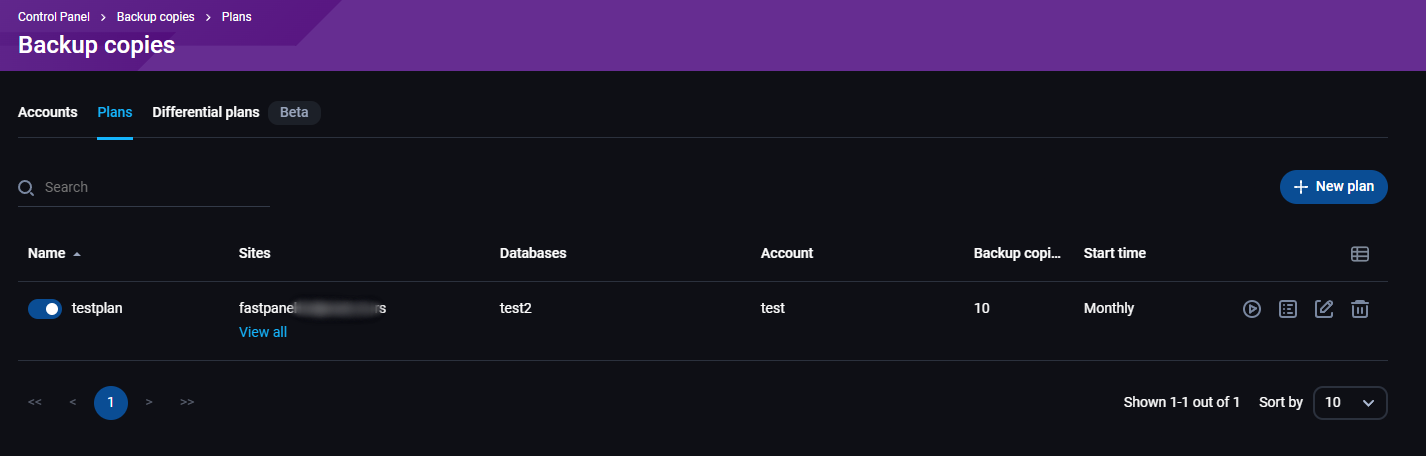
Task: Click the search magnifier icon
Action: tap(27, 188)
